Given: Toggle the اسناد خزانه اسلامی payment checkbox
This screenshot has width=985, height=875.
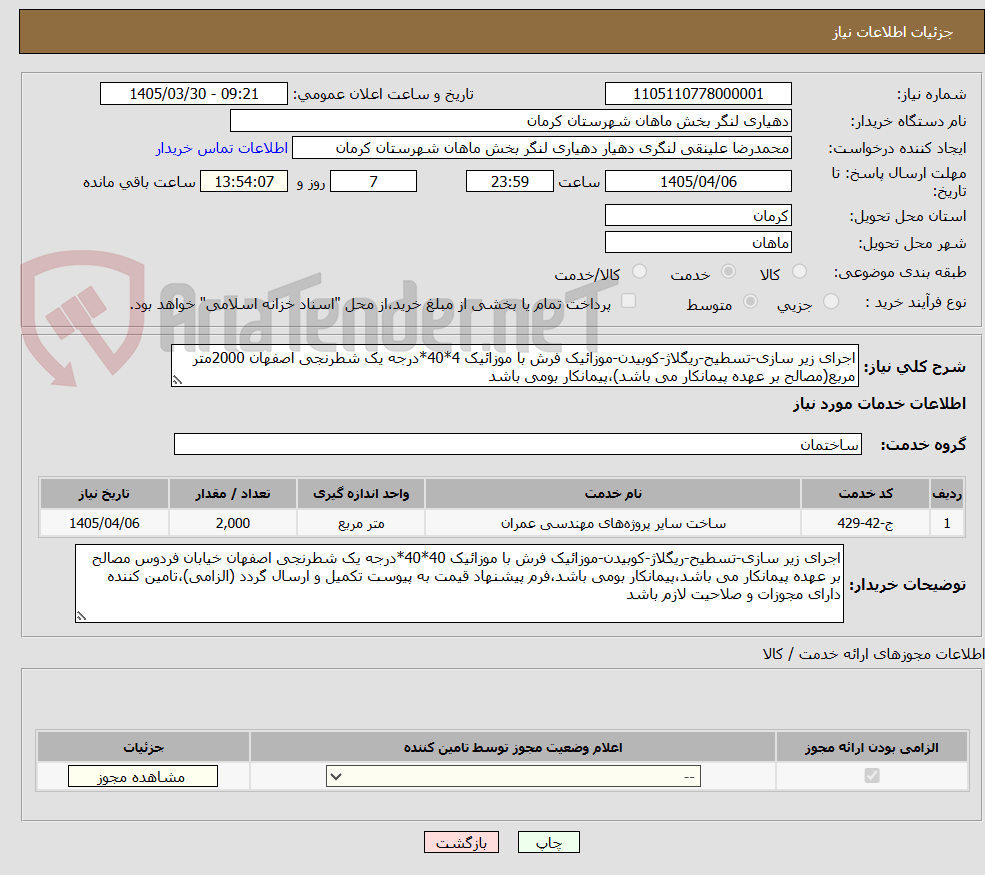Looking at the screenshot, I should point(628,302).
